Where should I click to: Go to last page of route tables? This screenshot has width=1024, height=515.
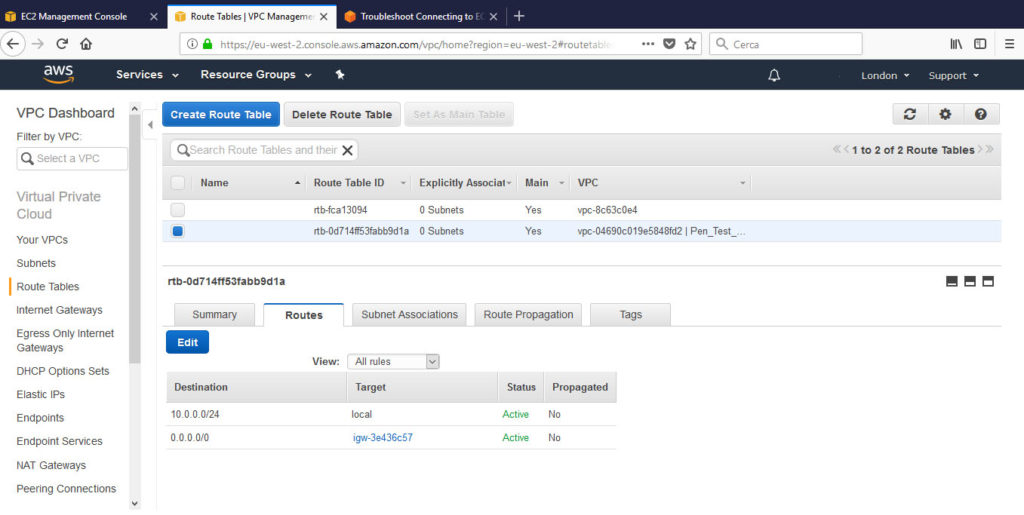pyautogui.click(x=990, y=149)
